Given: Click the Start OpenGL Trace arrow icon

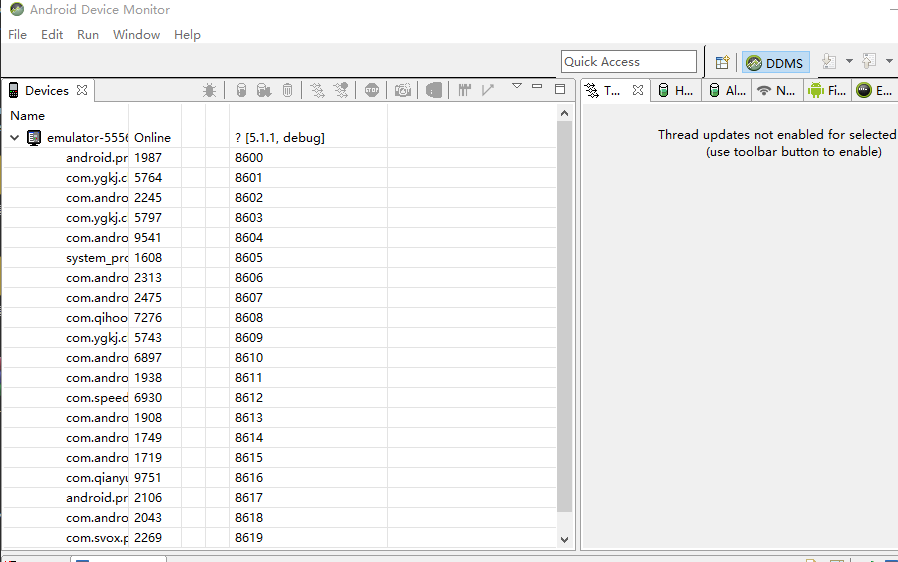Looking at the screenshot, I should 488,91.
